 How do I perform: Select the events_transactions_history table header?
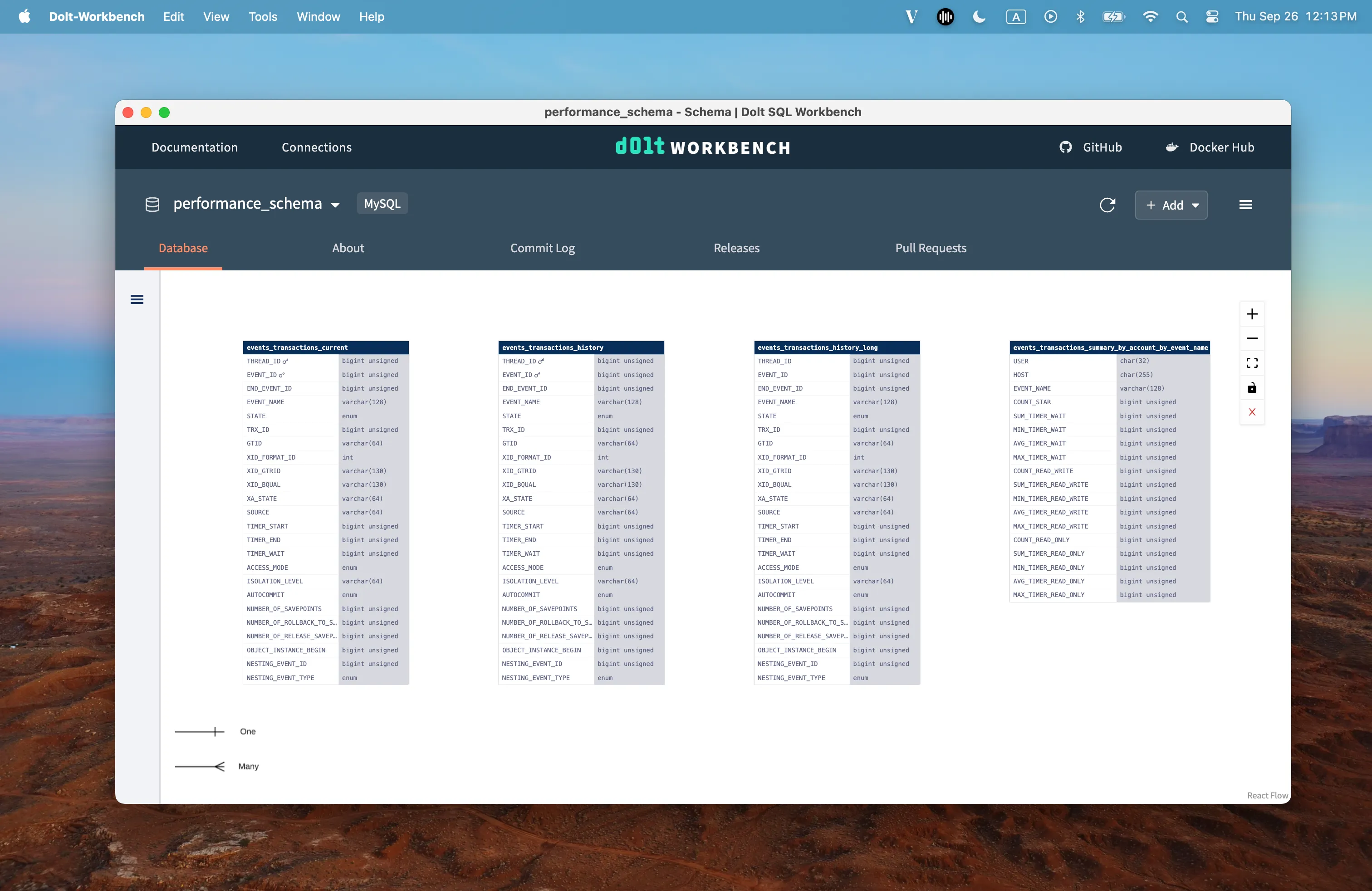[580, 348]
